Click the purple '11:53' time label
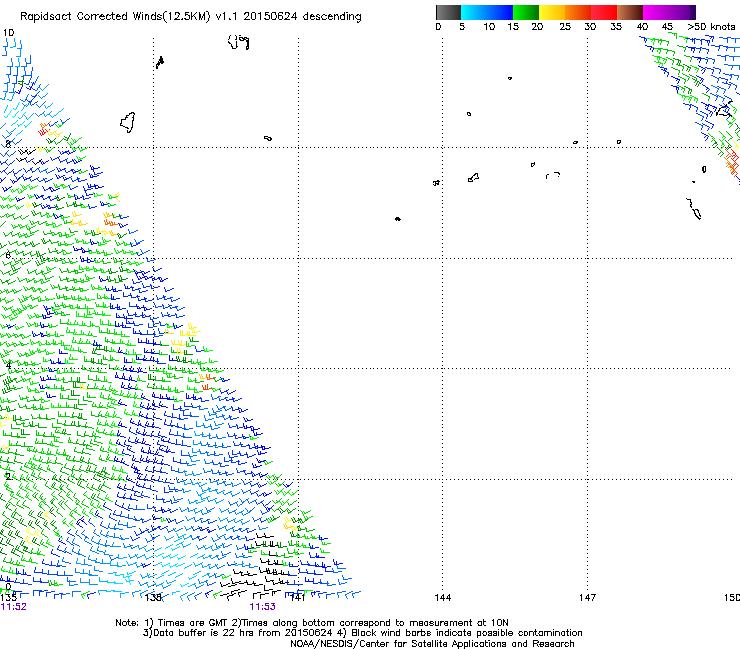 point(262,607)
